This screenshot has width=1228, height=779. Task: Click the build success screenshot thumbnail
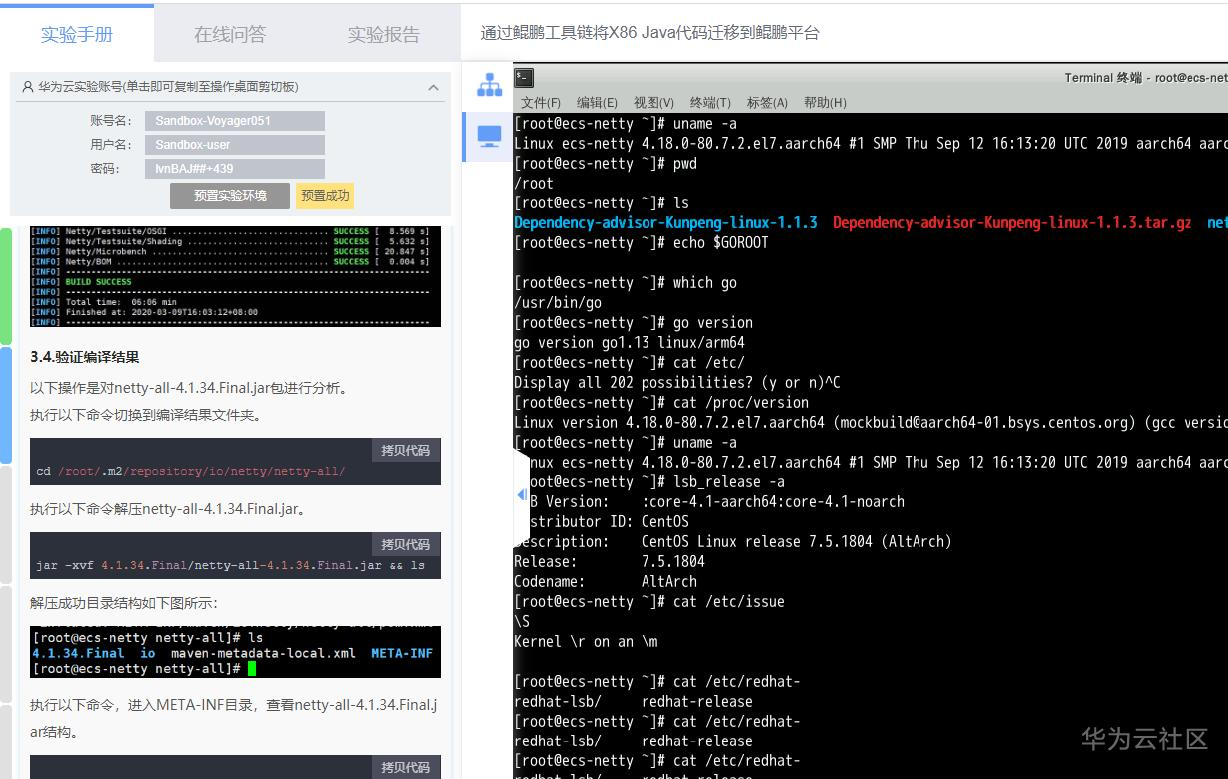(235, 276)
